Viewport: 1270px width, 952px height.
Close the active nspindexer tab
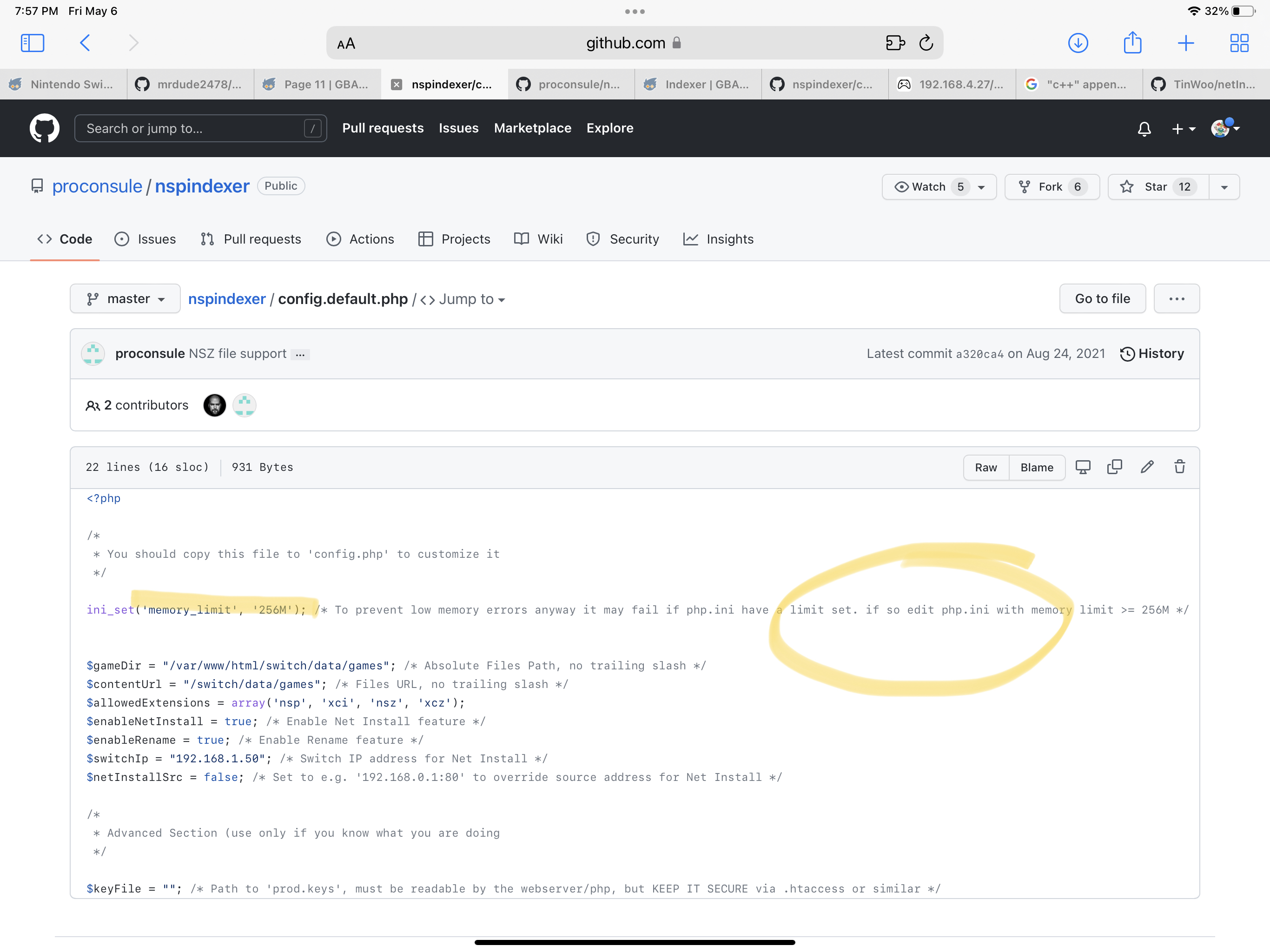click(396, 85)
